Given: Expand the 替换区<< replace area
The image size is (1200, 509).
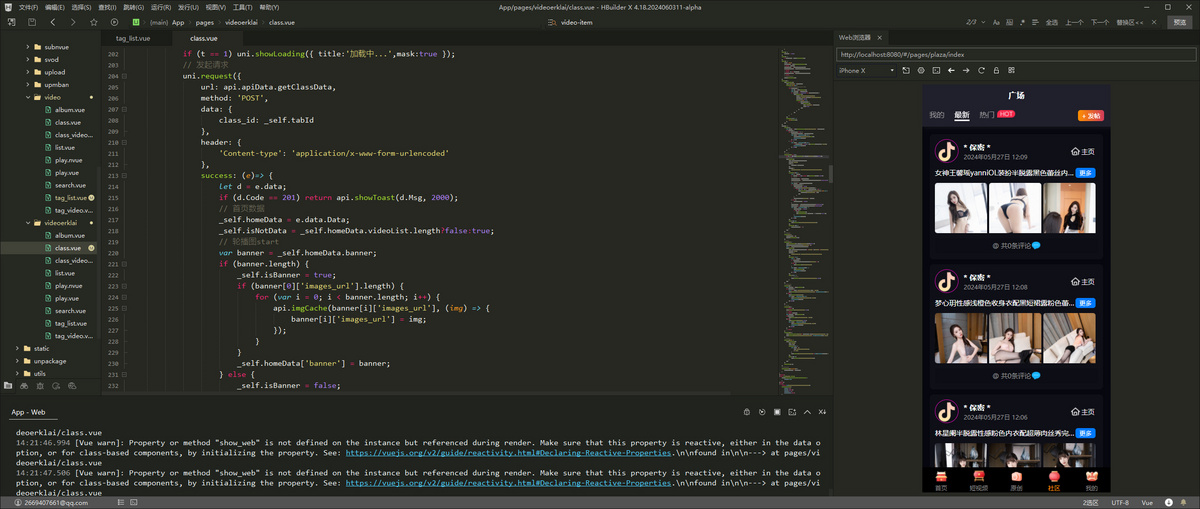Looking at the screenshot, I should 1129,21.
